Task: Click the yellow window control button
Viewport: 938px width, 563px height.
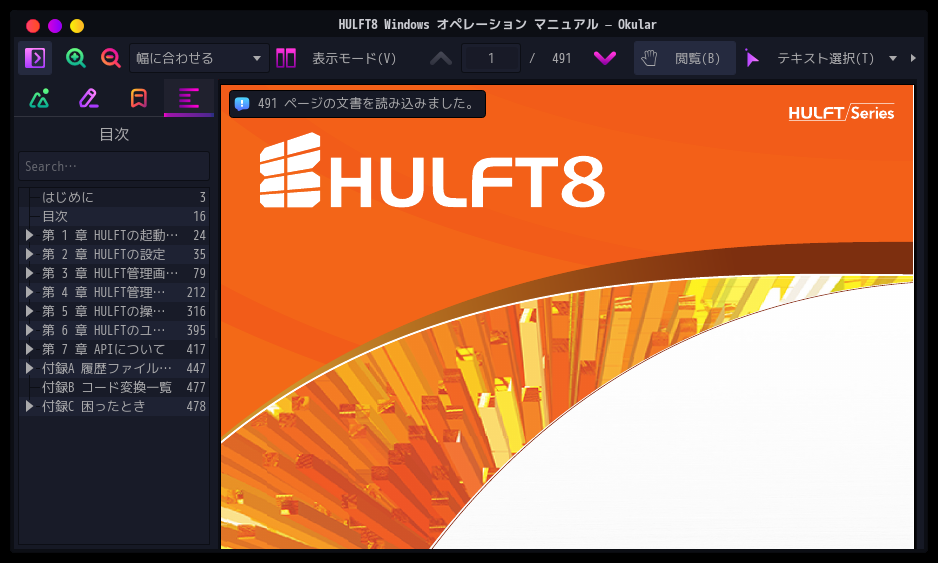Action: click(x=77, y=26)
